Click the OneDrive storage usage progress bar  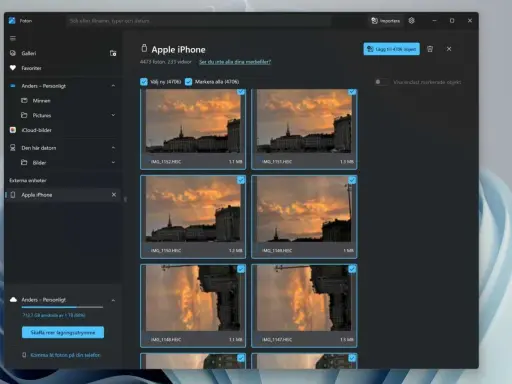click(62, 307)
